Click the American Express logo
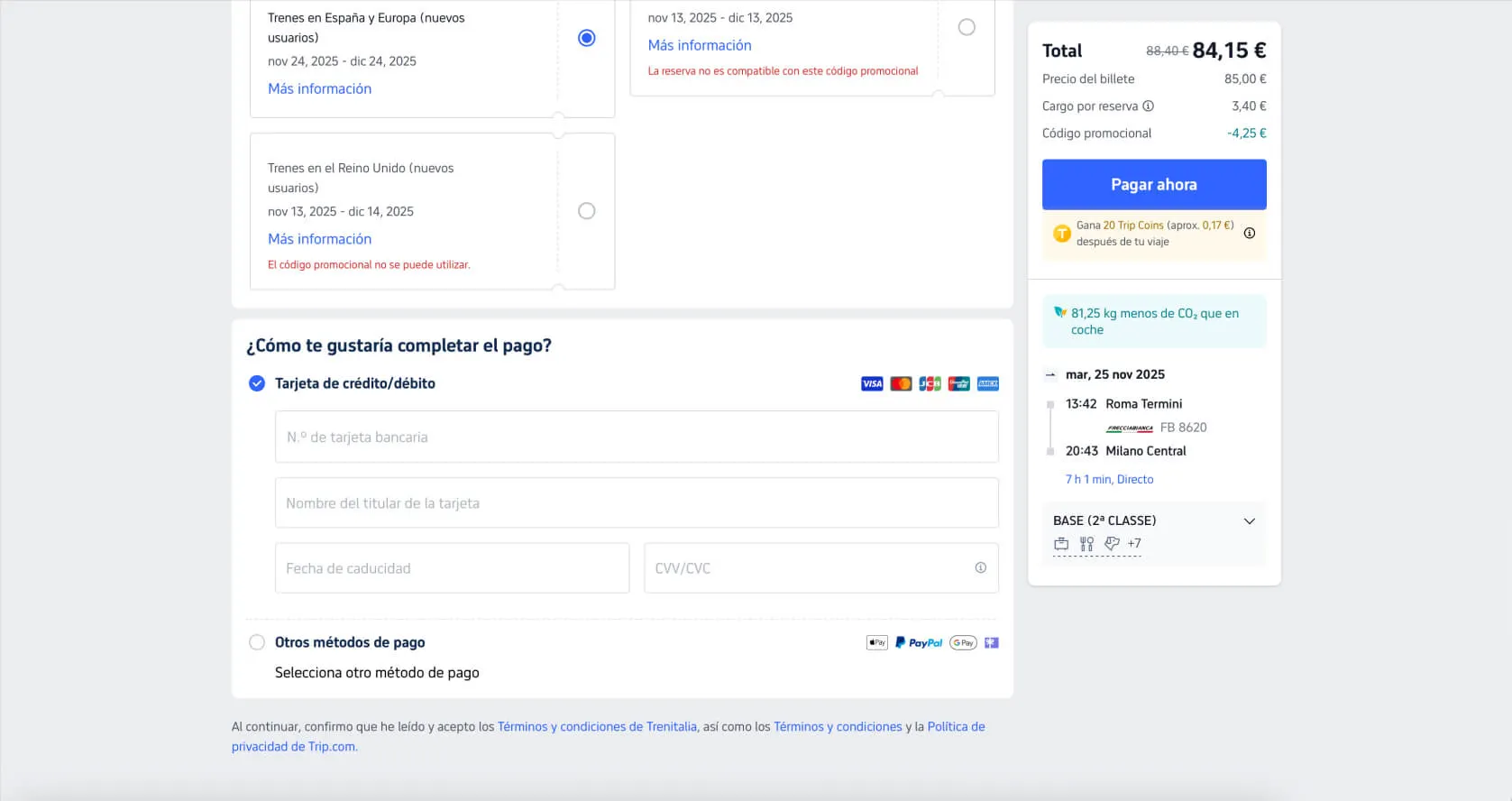The image size is (1512, 801). coord(988,384)
